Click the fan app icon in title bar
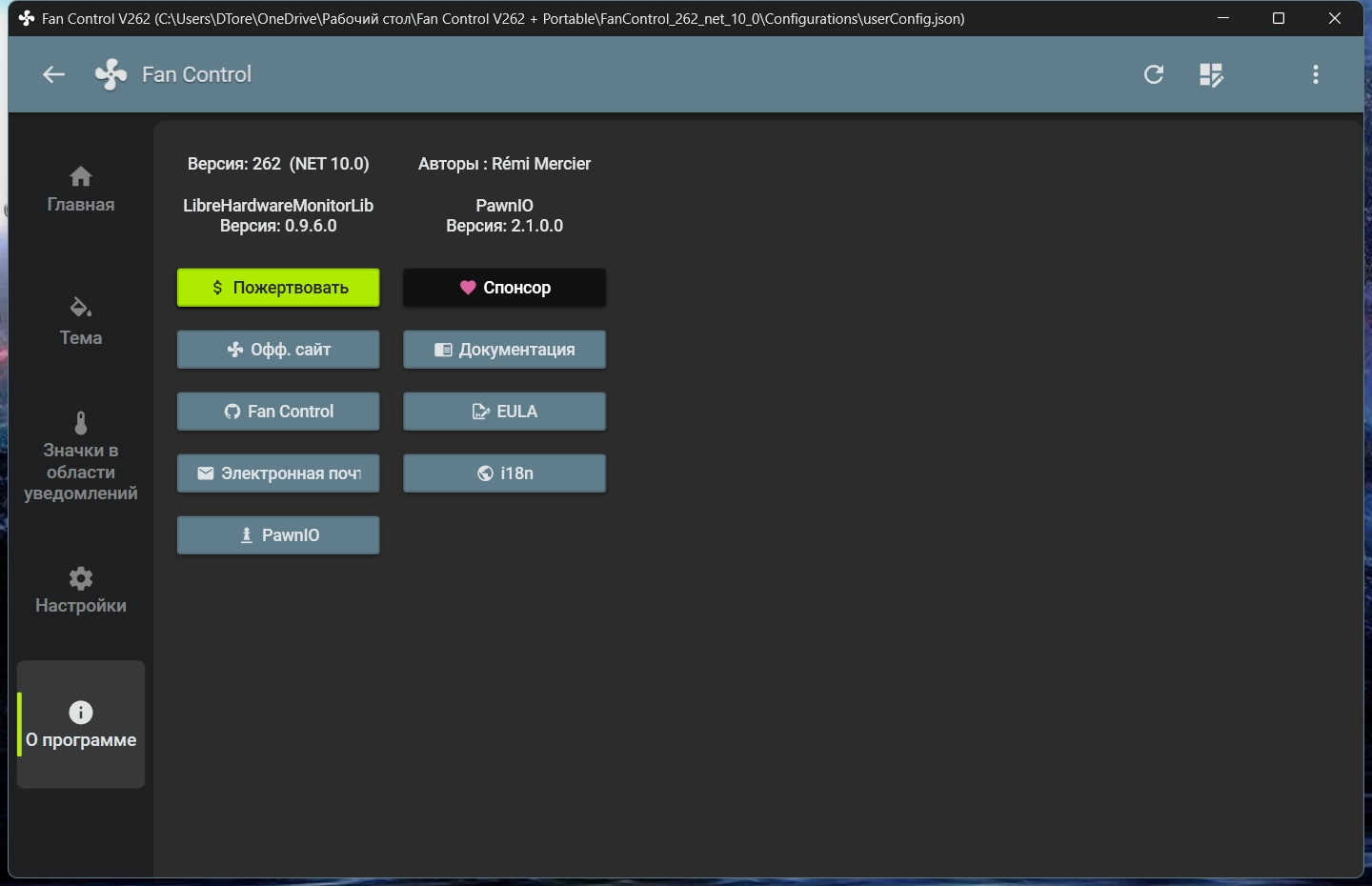 point(27,18)
